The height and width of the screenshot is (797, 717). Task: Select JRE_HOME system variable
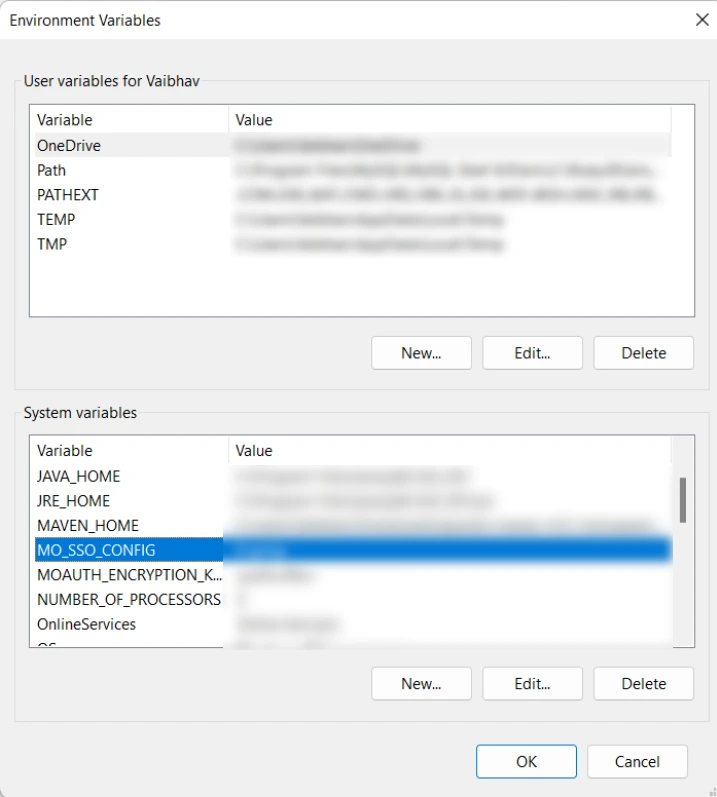coord(353,501)
